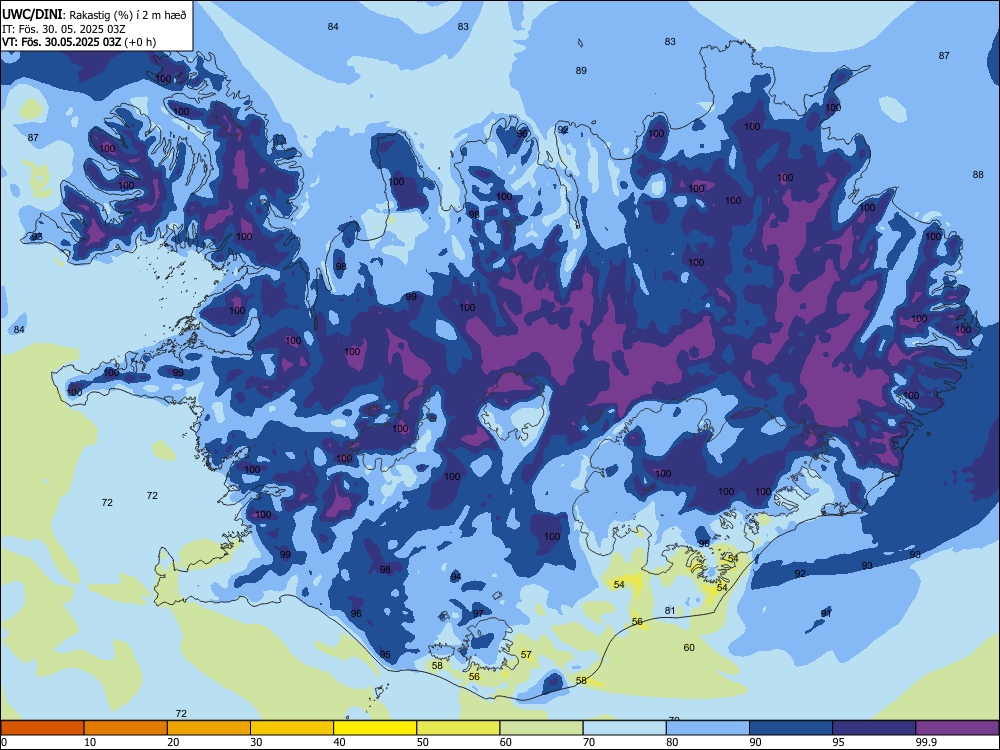Screen dimensions: 1000x750
Task: Click the legend tick label "50"
Action: (422, 742)
